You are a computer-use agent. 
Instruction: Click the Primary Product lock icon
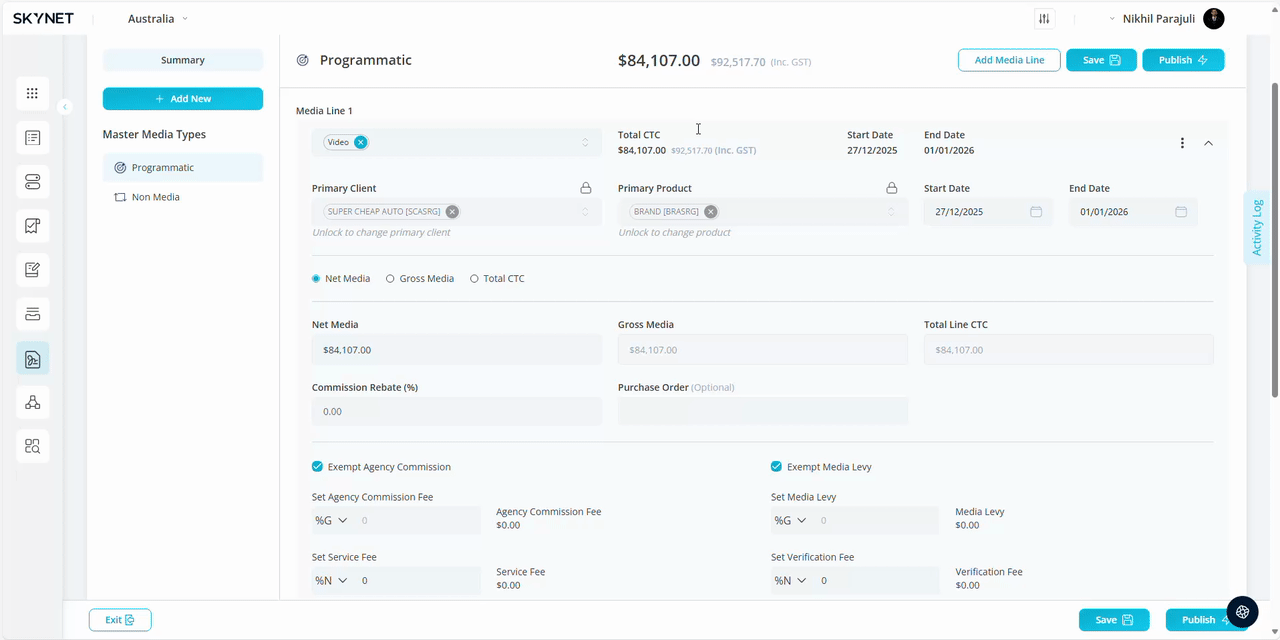[x=891, y=188]
